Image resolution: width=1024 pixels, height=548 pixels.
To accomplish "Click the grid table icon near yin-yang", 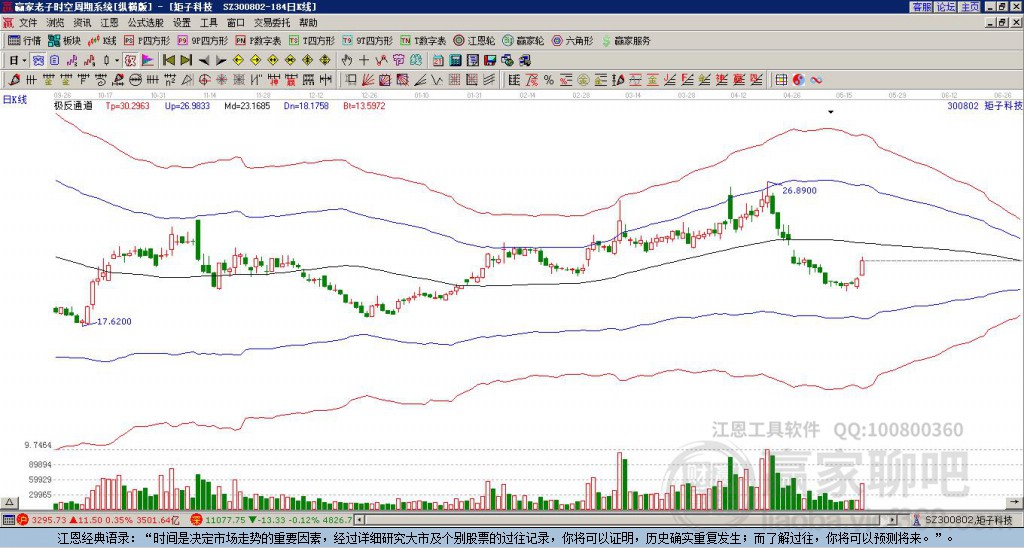I will point(781,80).
